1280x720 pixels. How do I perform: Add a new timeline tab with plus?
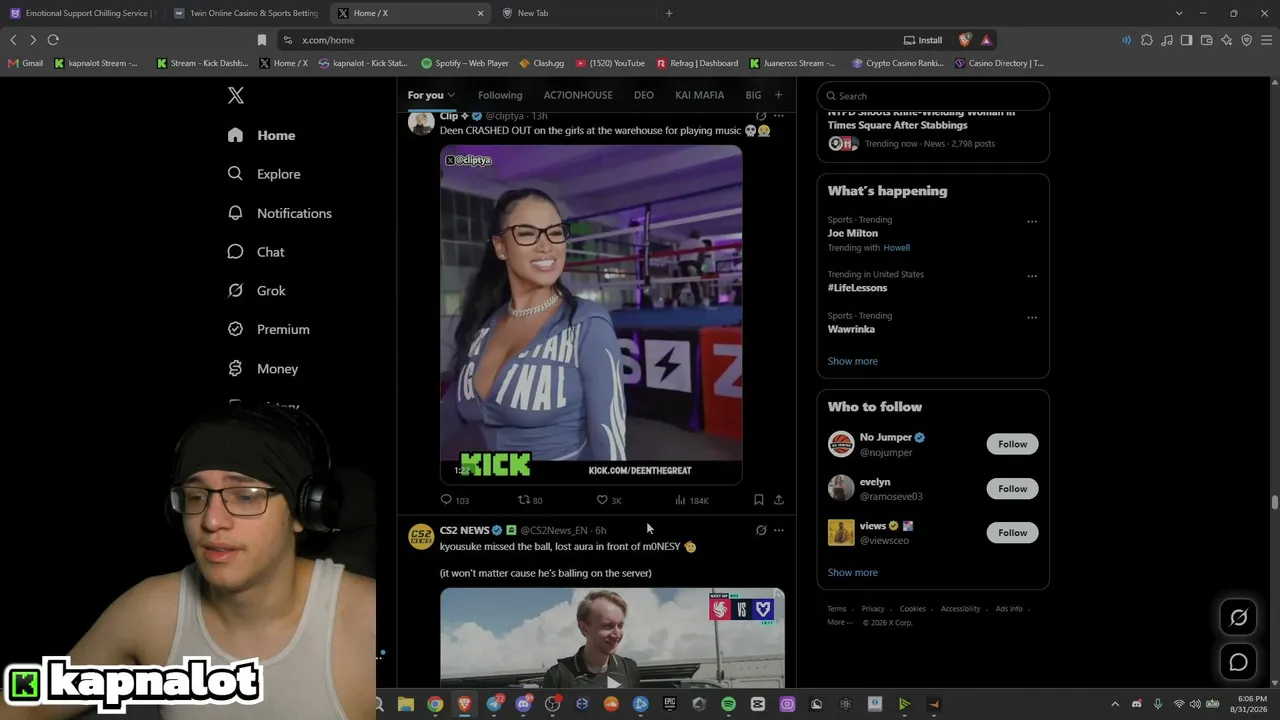778,95
